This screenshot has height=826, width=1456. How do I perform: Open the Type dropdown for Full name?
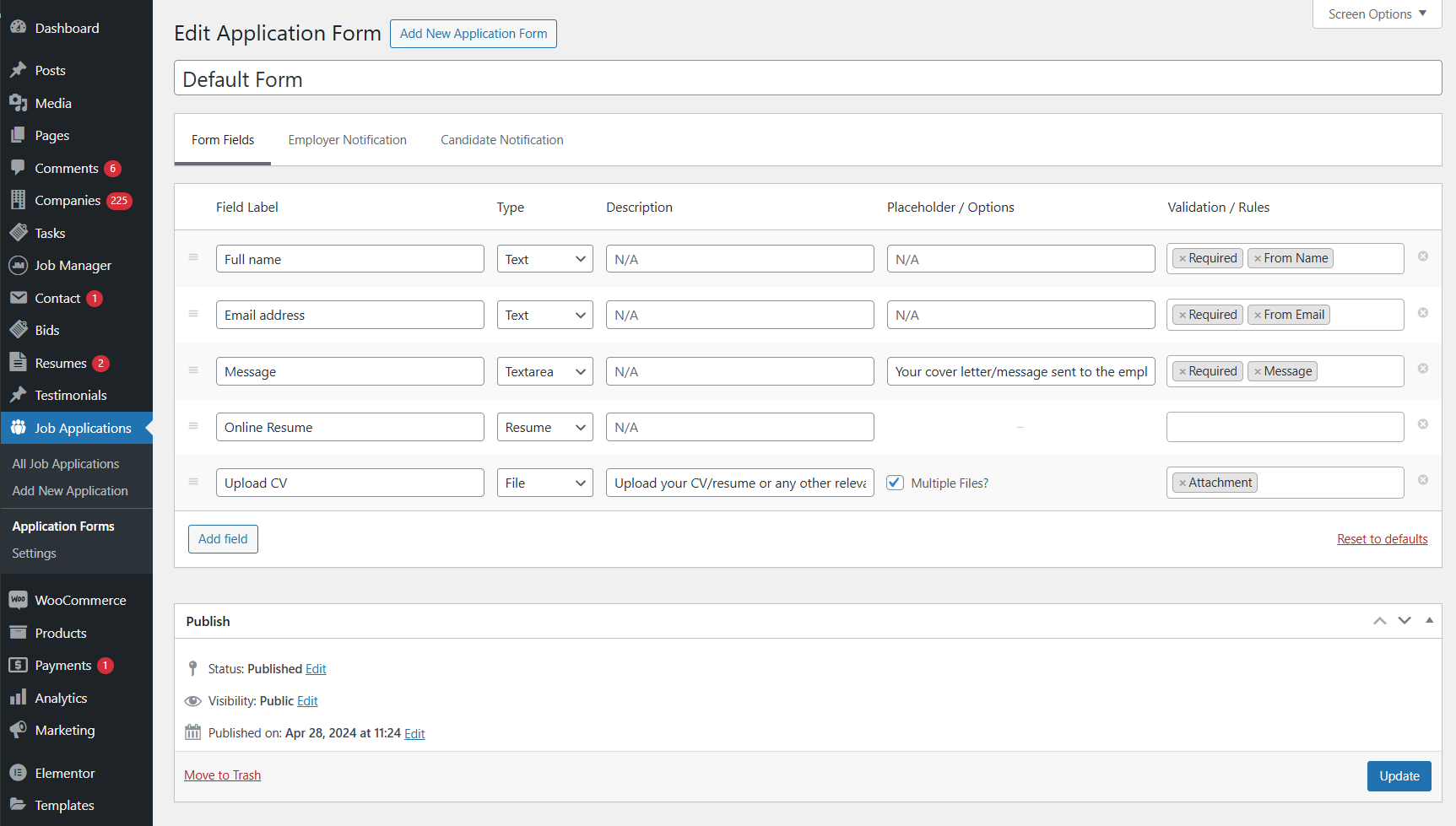pos(544,259)
